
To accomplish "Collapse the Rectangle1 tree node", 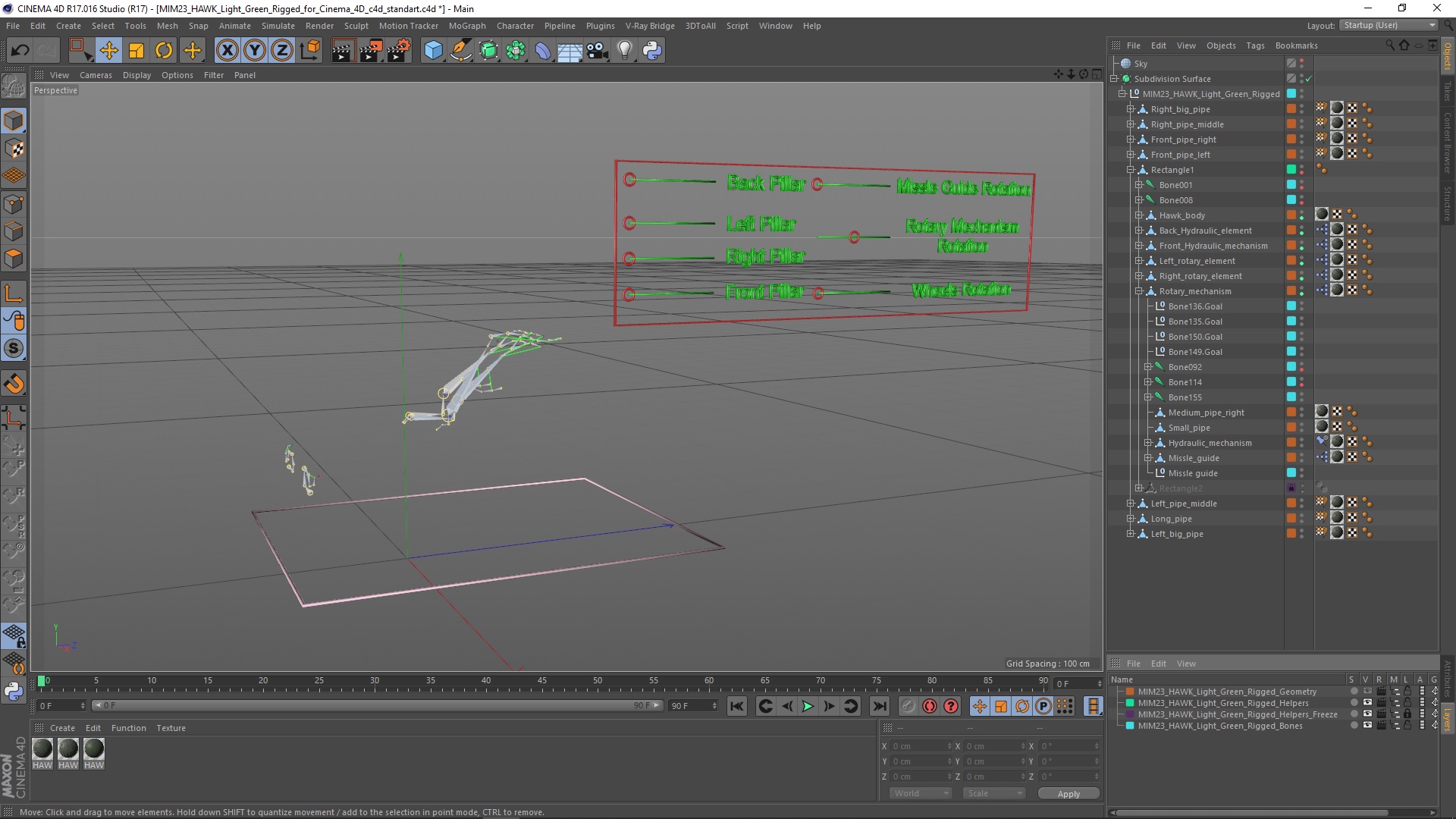I will 1131,170.
